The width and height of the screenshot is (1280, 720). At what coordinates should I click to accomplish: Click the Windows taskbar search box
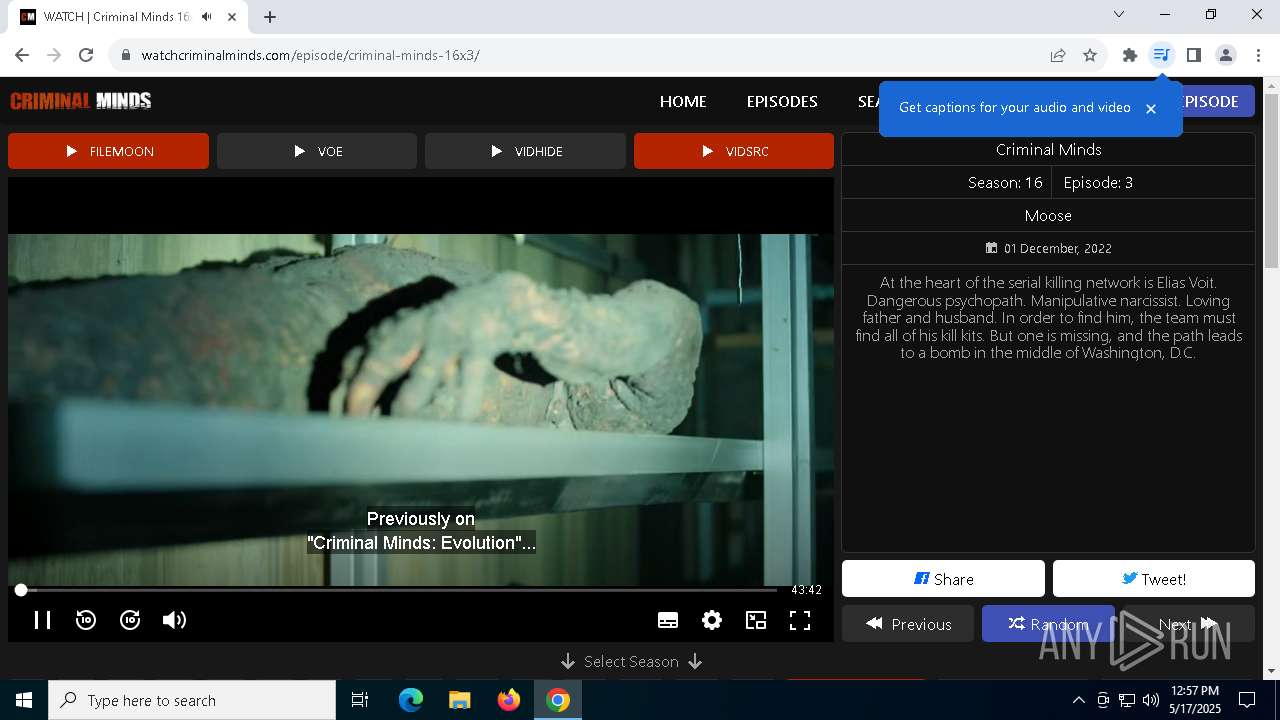coord(192,700)
